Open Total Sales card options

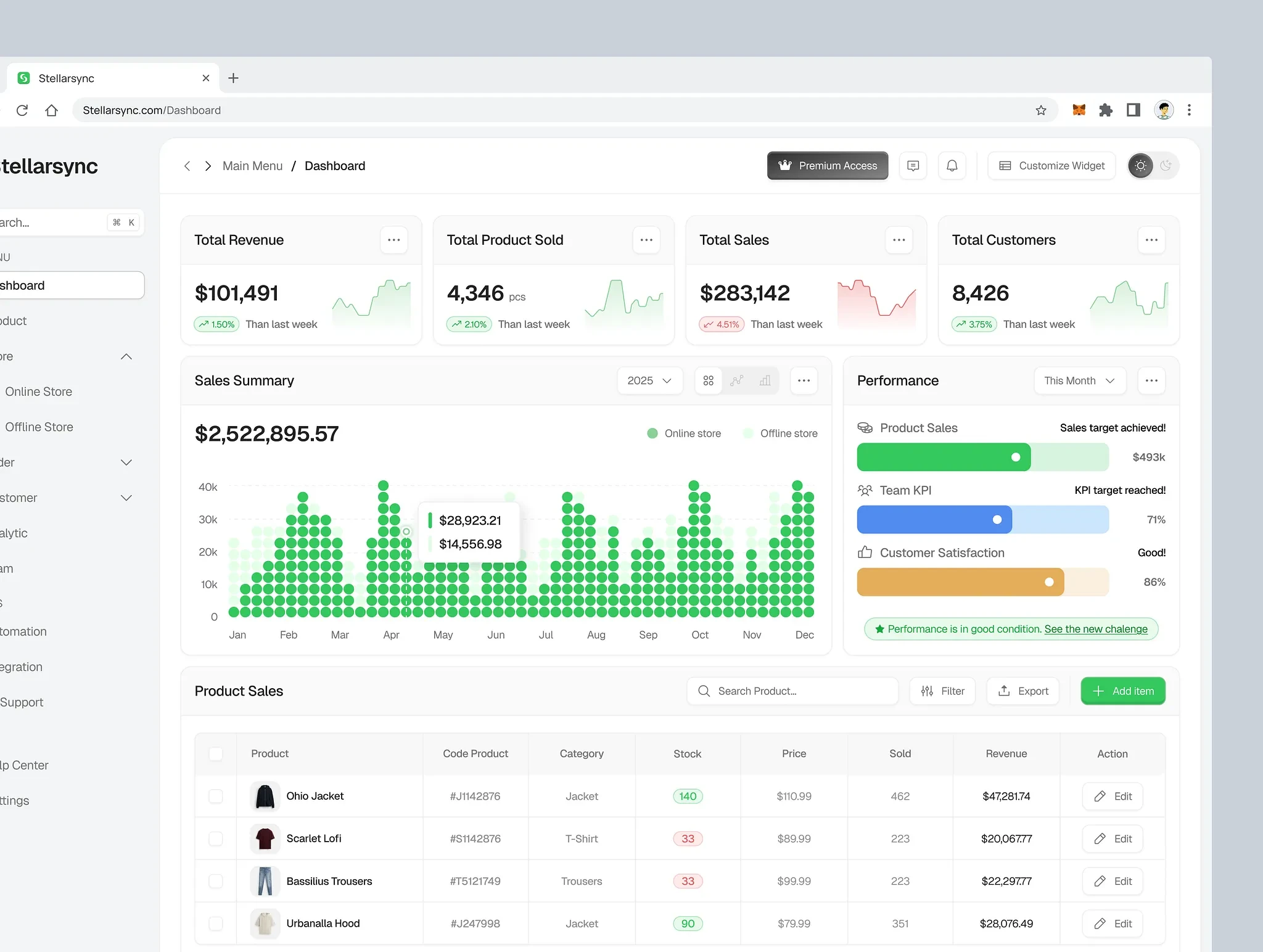coord(899,240)
